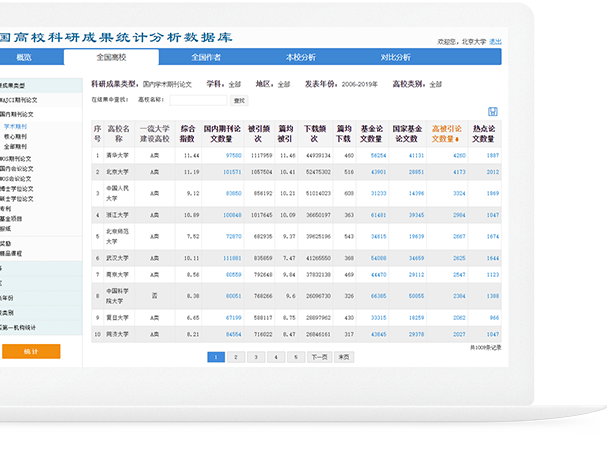Go to results page 5

296,357
